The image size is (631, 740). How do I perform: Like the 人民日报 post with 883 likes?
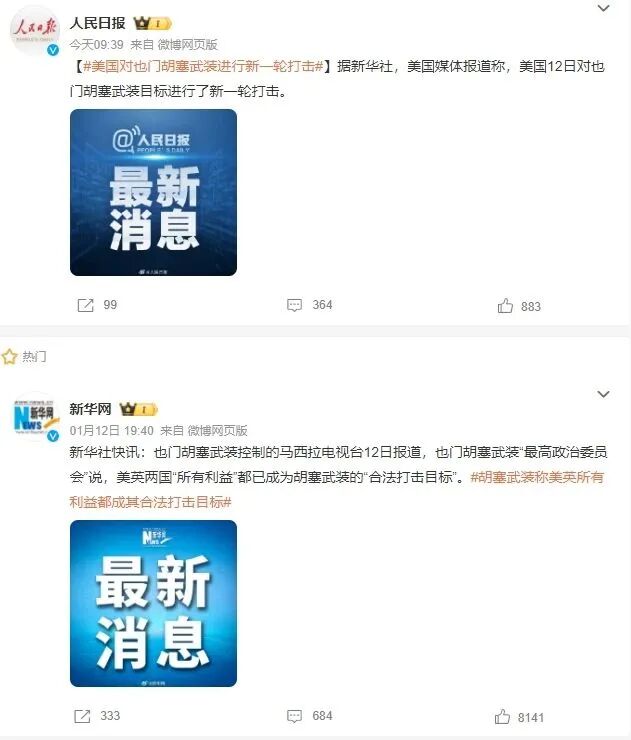pos(505,306)
